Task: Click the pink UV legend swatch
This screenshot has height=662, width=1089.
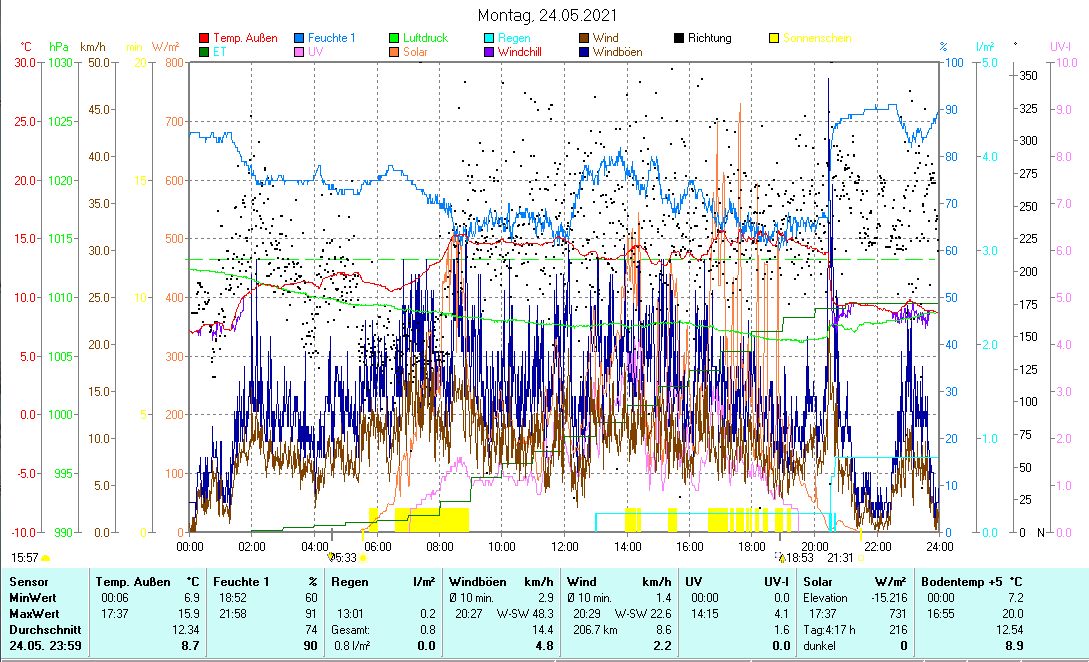Action: pyautogui.click(x=299, y=52)
